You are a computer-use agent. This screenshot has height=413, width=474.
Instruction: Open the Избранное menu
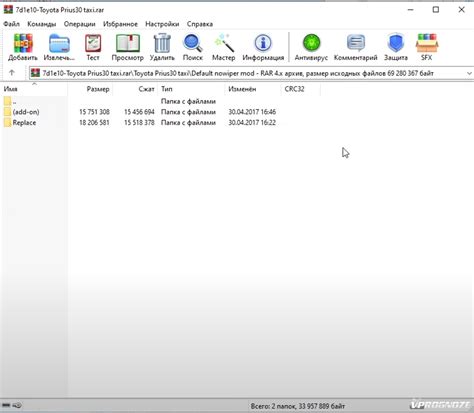point(120,24)
